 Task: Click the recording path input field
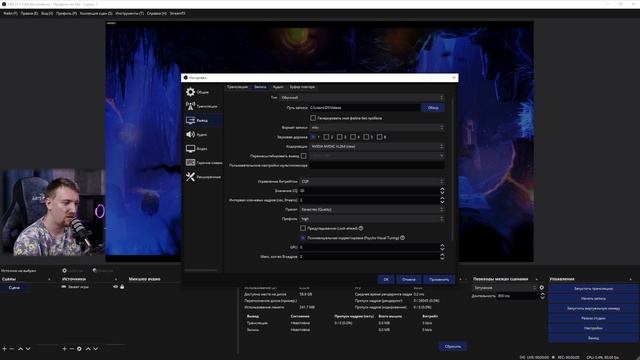point(364,108)
